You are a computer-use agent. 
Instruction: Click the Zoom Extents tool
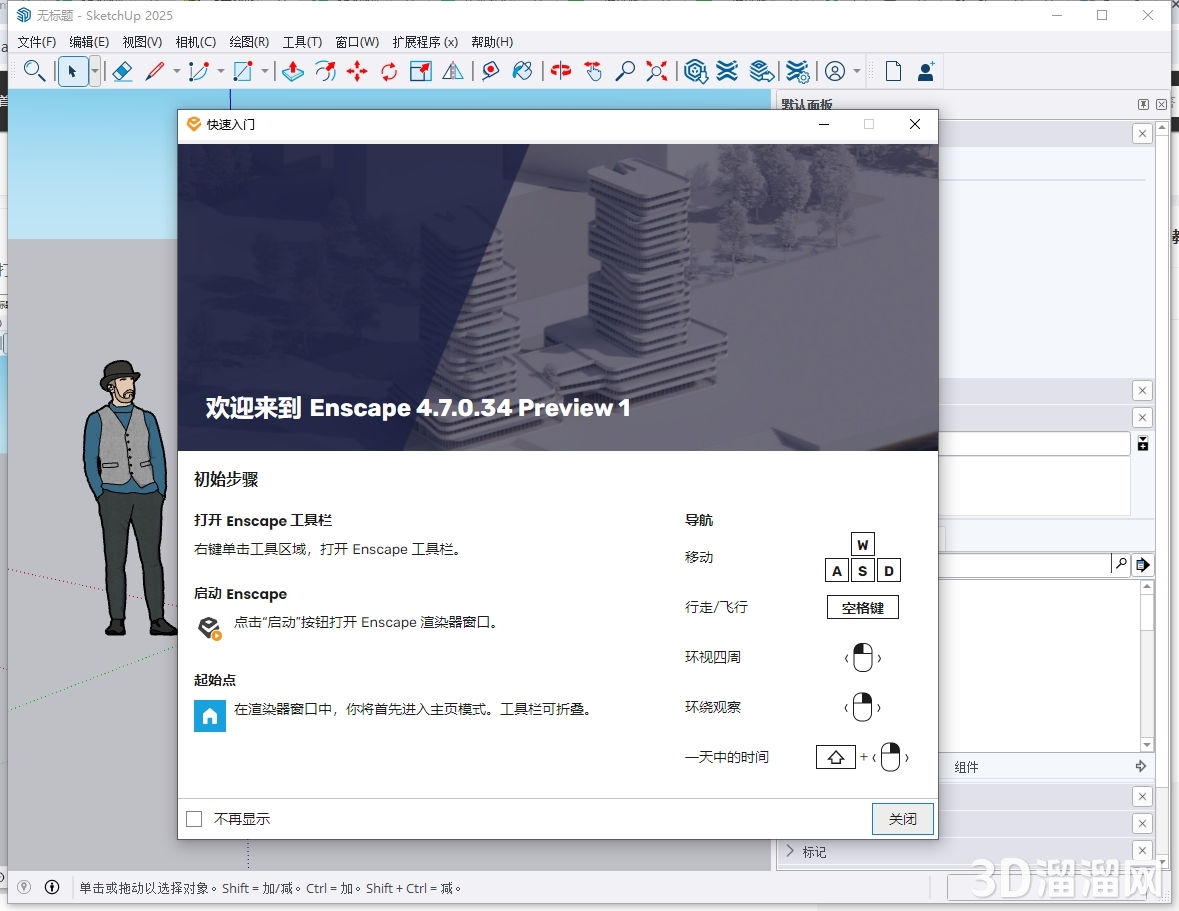coord(656,71)
